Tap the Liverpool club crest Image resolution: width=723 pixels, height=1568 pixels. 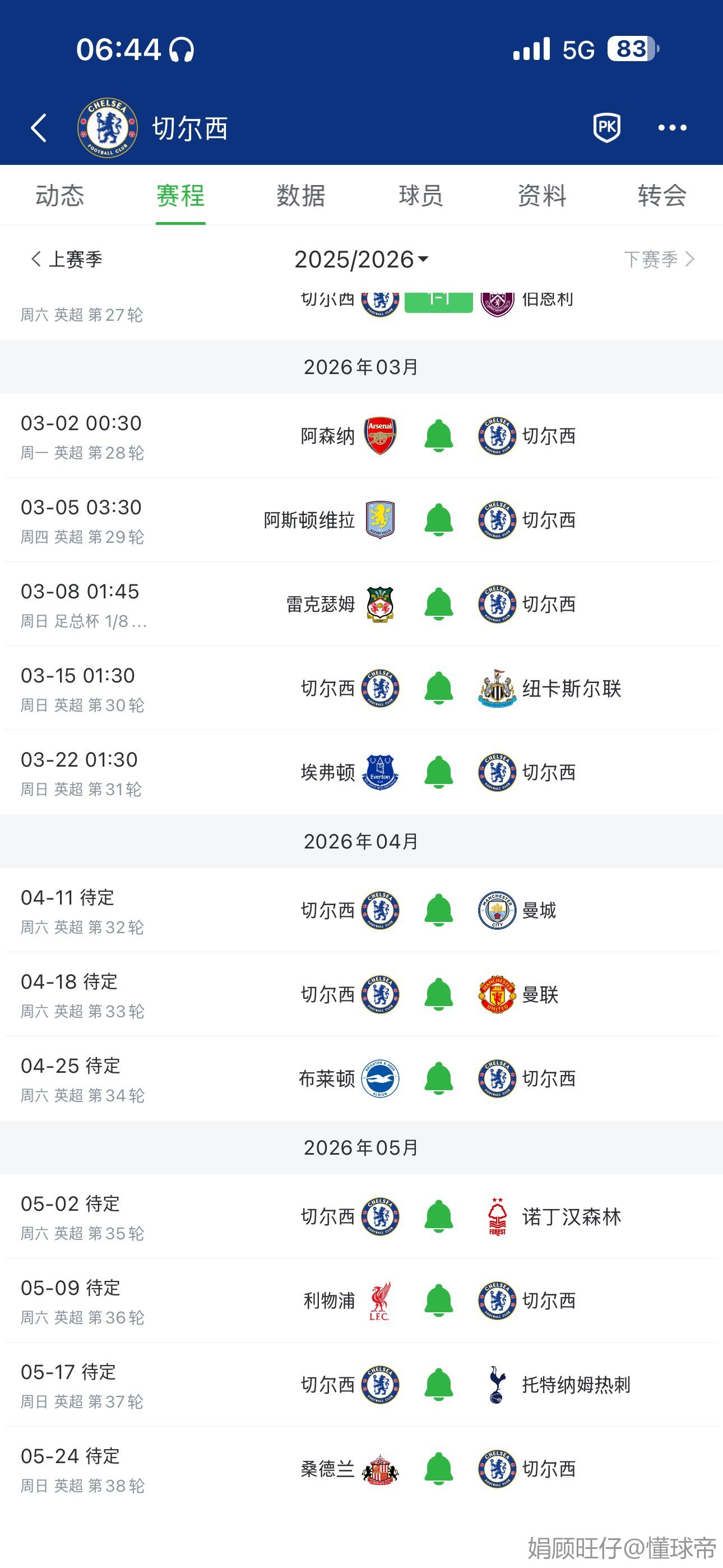click(x=380, y=1301)
